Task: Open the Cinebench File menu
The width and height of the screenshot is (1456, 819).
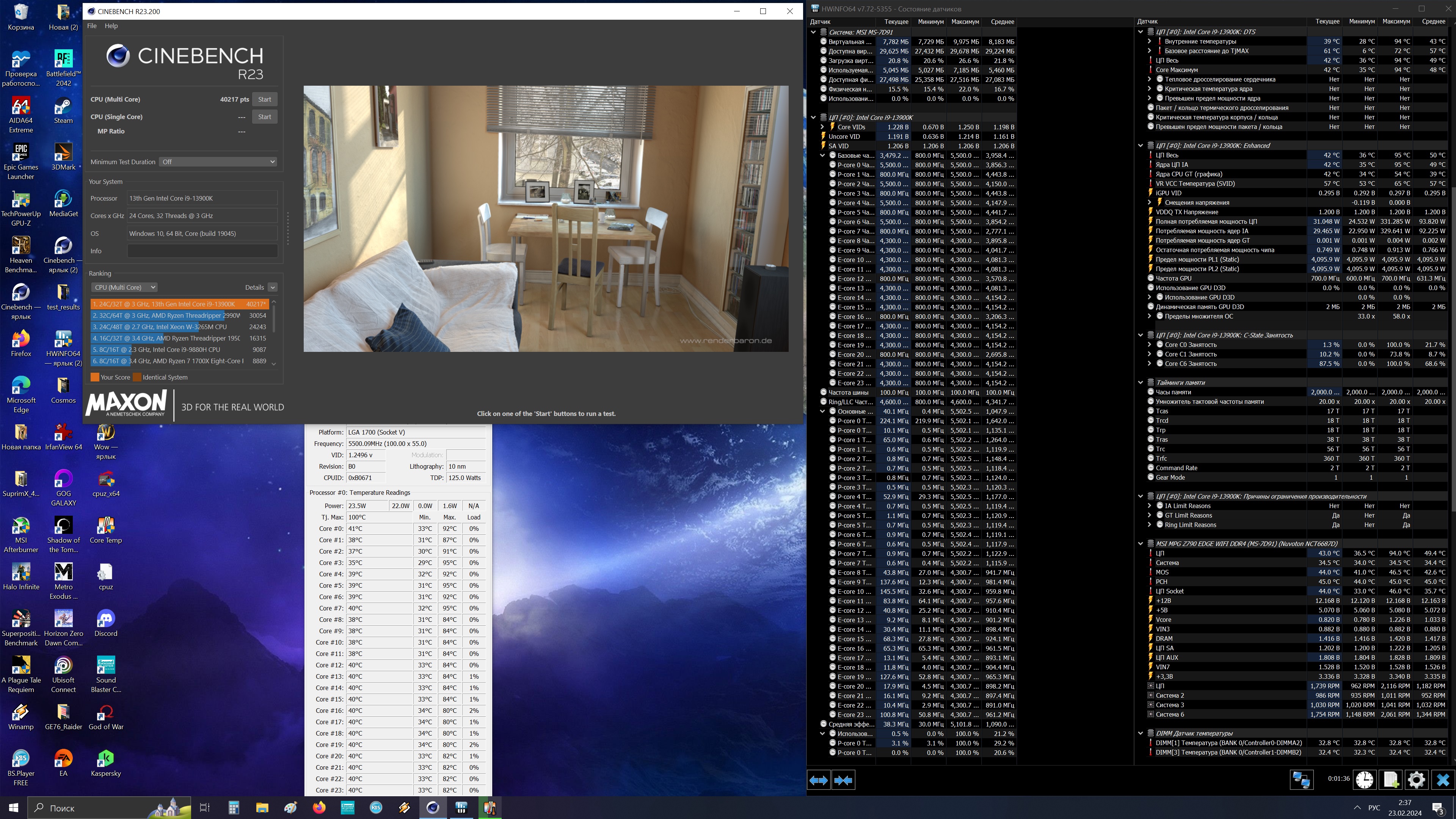Action: point(91,26)
